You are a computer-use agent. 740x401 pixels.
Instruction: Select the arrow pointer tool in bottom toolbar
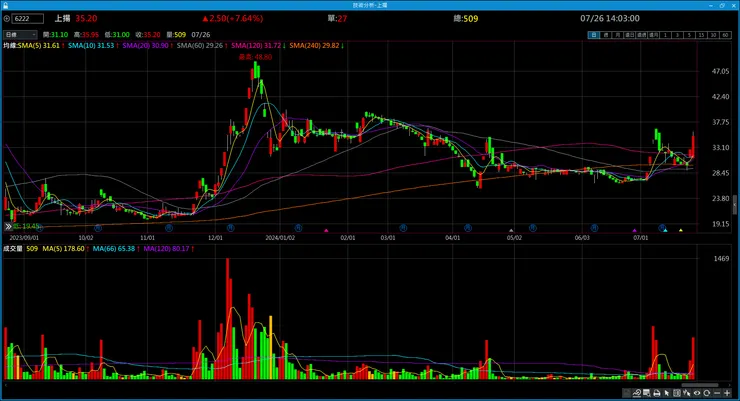pyautogui.click(x=667, y=393)
